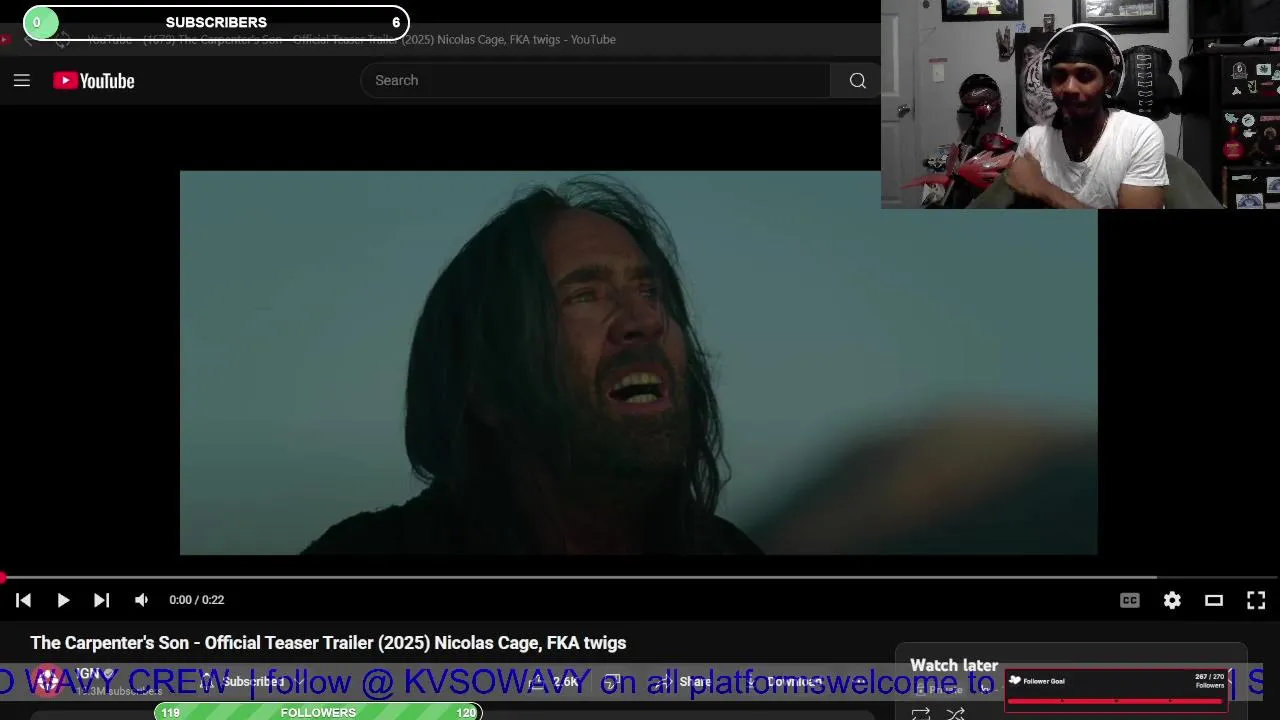Toggle loop playlist in Watch later panel
The image size is (1280, 720).
coord(921,713)
